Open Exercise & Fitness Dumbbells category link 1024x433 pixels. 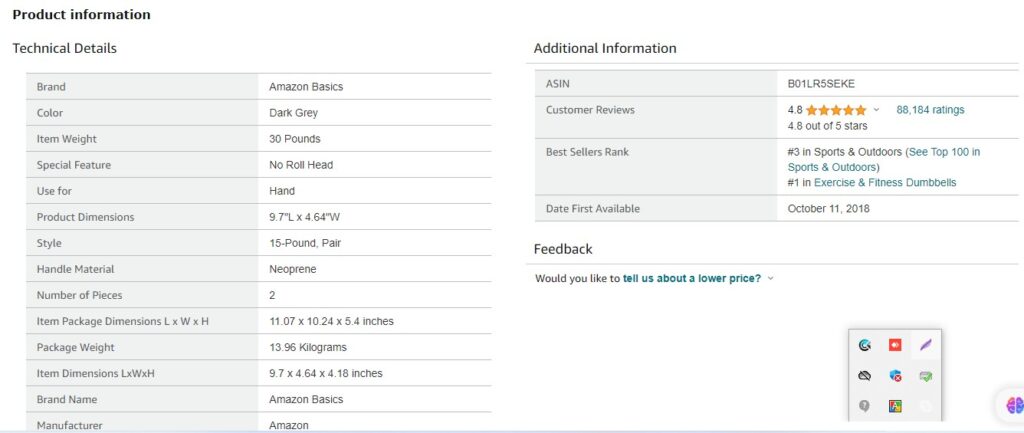(x=885, y=183)
